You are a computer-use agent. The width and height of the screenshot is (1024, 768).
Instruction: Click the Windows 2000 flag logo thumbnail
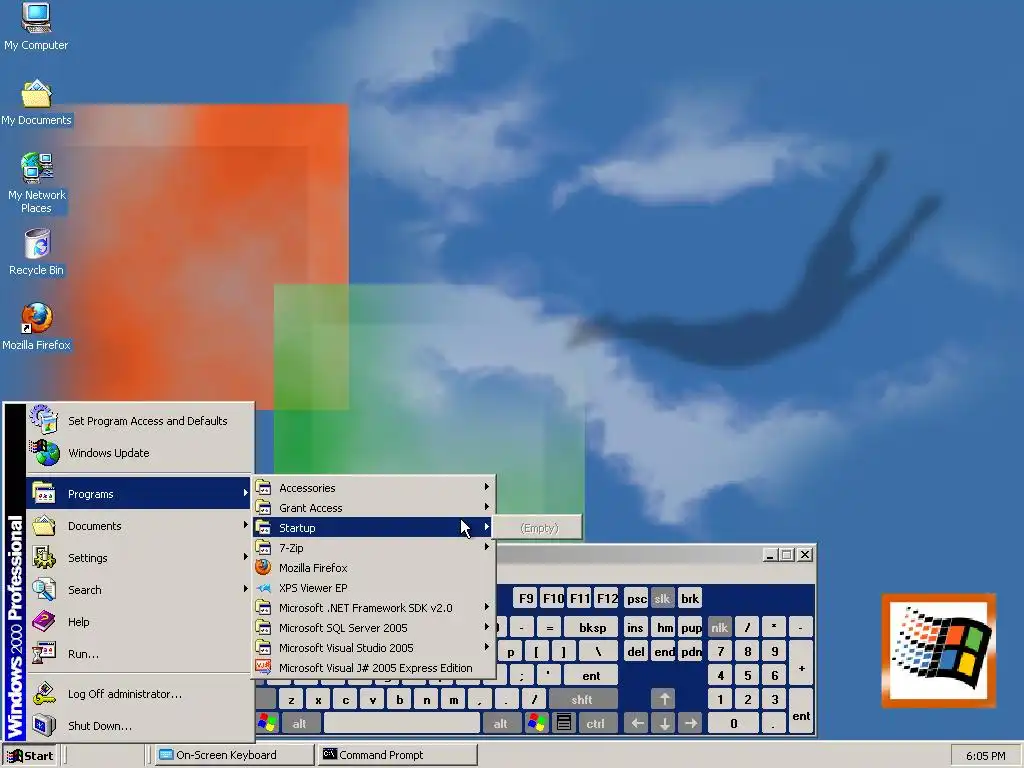tap(938, 650)
